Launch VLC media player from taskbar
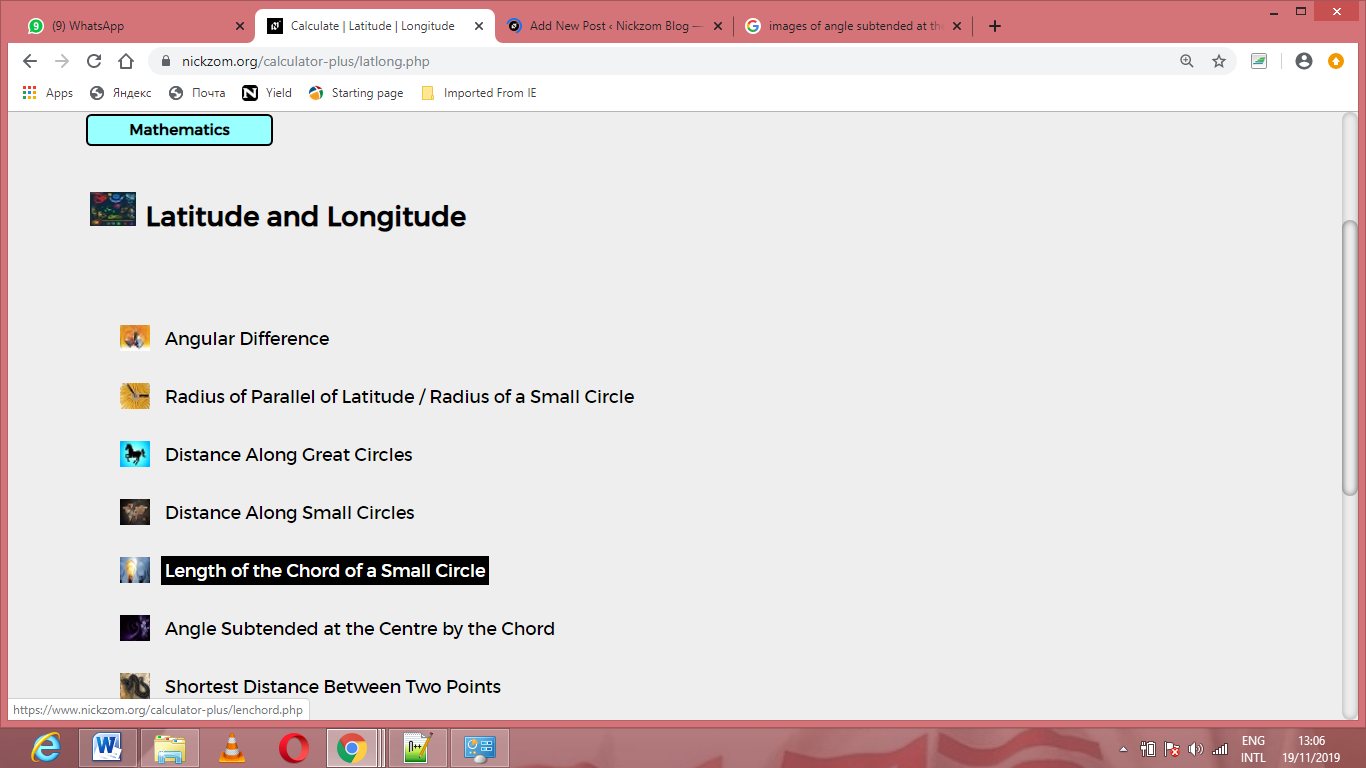This screenshot has width=1366, height=768. [x=231, y=747]
